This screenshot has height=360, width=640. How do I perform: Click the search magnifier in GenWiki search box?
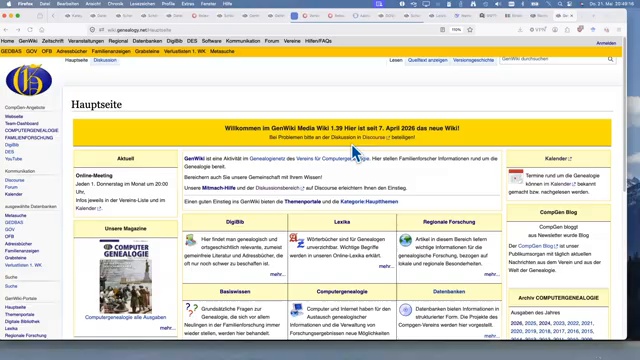tap(610, 59)
